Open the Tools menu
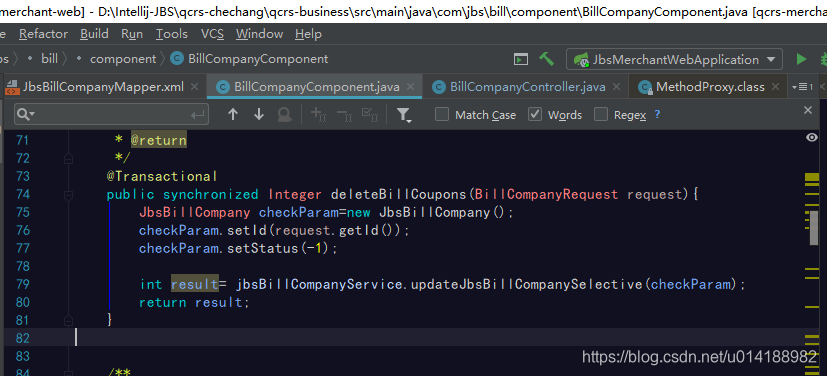Image resolution: width=827 pixels, height=376 pixels. point(172,34)
